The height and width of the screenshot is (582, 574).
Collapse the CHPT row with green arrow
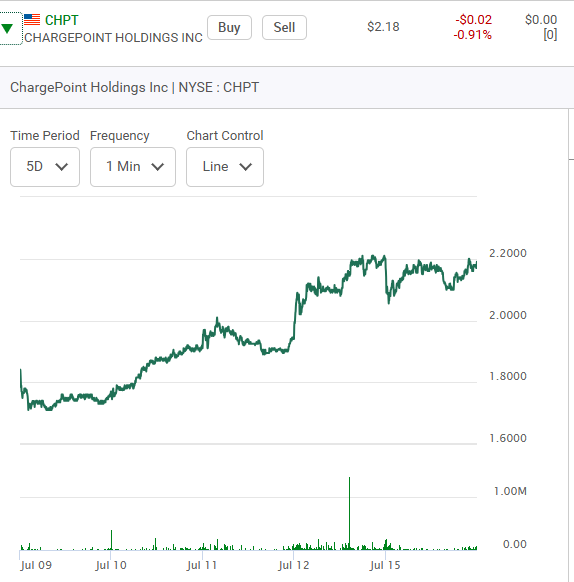coord(7,28)
